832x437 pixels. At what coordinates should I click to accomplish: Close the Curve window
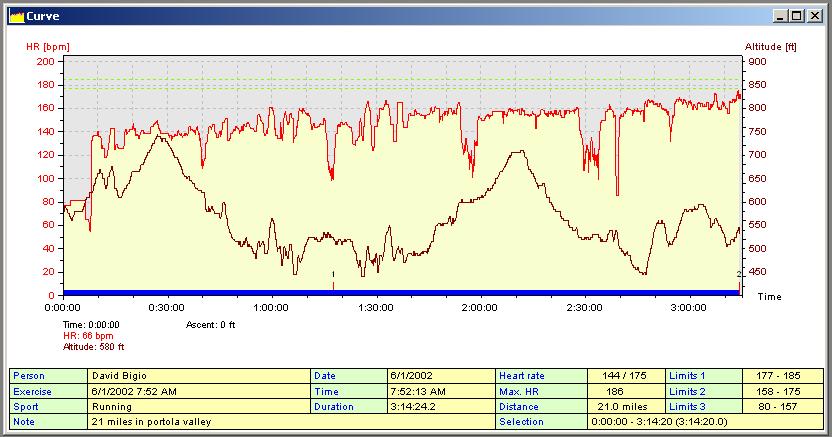point(815,16)
